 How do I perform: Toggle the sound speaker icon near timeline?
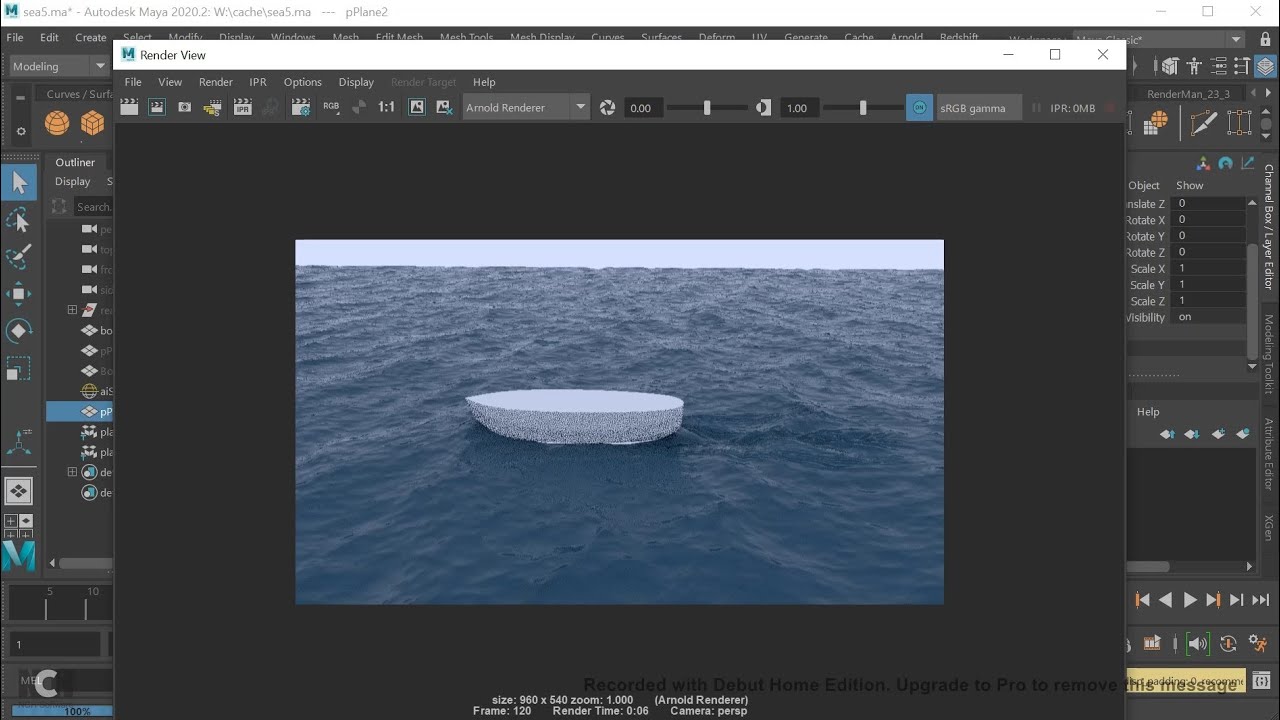(x=1198, y=644)
